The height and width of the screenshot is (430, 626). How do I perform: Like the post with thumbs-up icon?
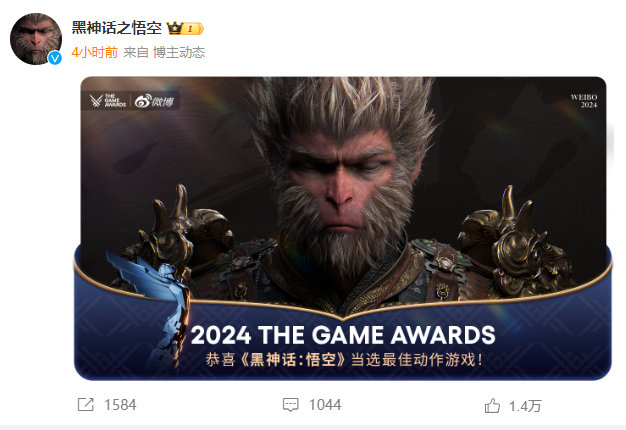tap(492, 406)
